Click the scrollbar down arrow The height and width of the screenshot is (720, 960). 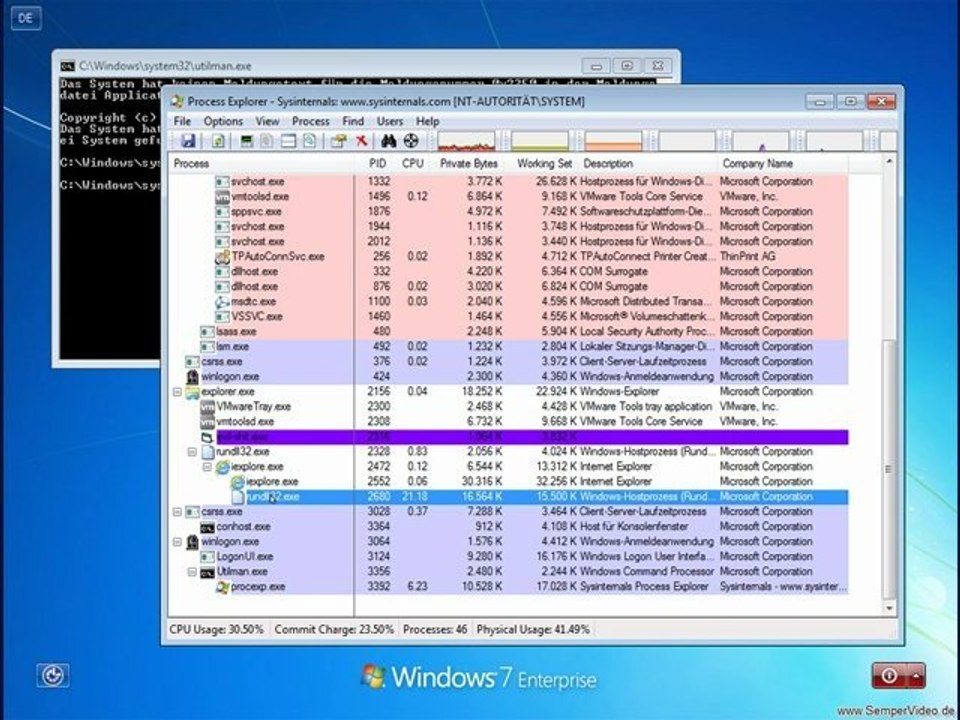[888, 608]
